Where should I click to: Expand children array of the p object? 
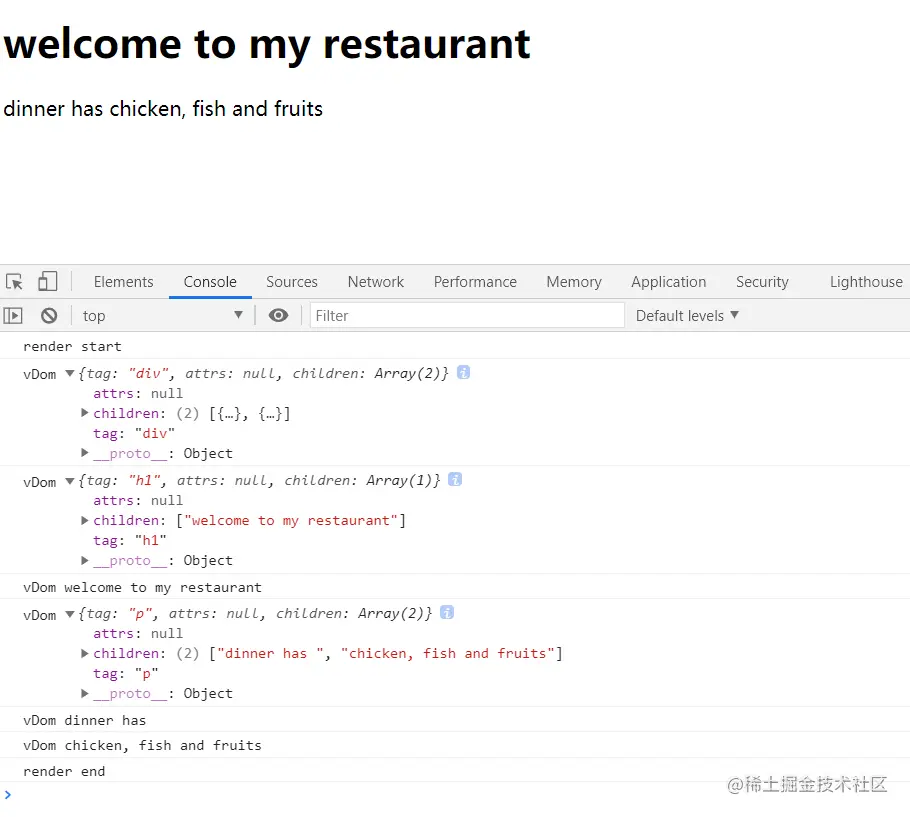click(85, 653)
